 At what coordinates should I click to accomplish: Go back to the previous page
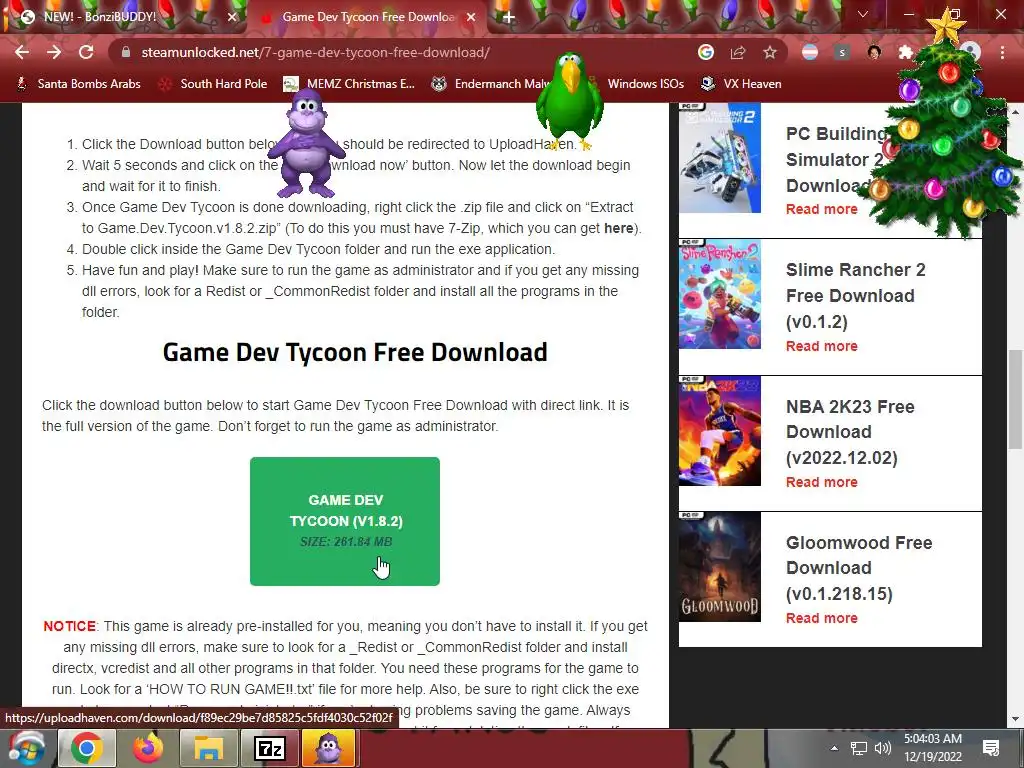pyautogui.click(x=22, y=52)
